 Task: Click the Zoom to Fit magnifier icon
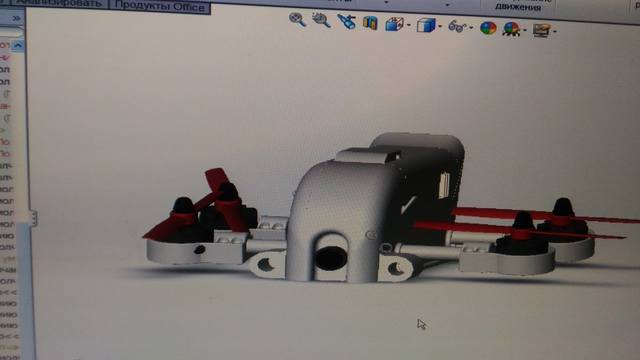tap(298, 19)
